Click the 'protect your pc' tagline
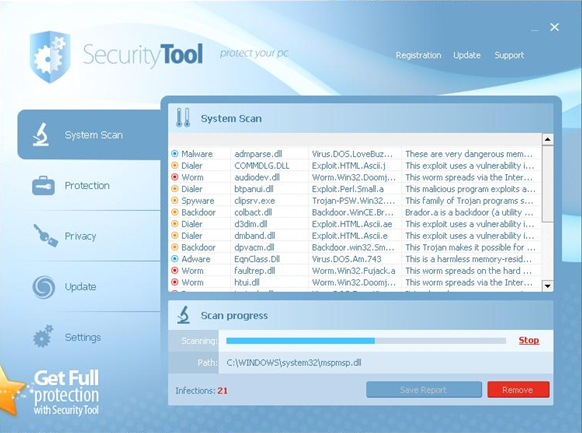Screen dimensions: 582x433 (254, 54)
